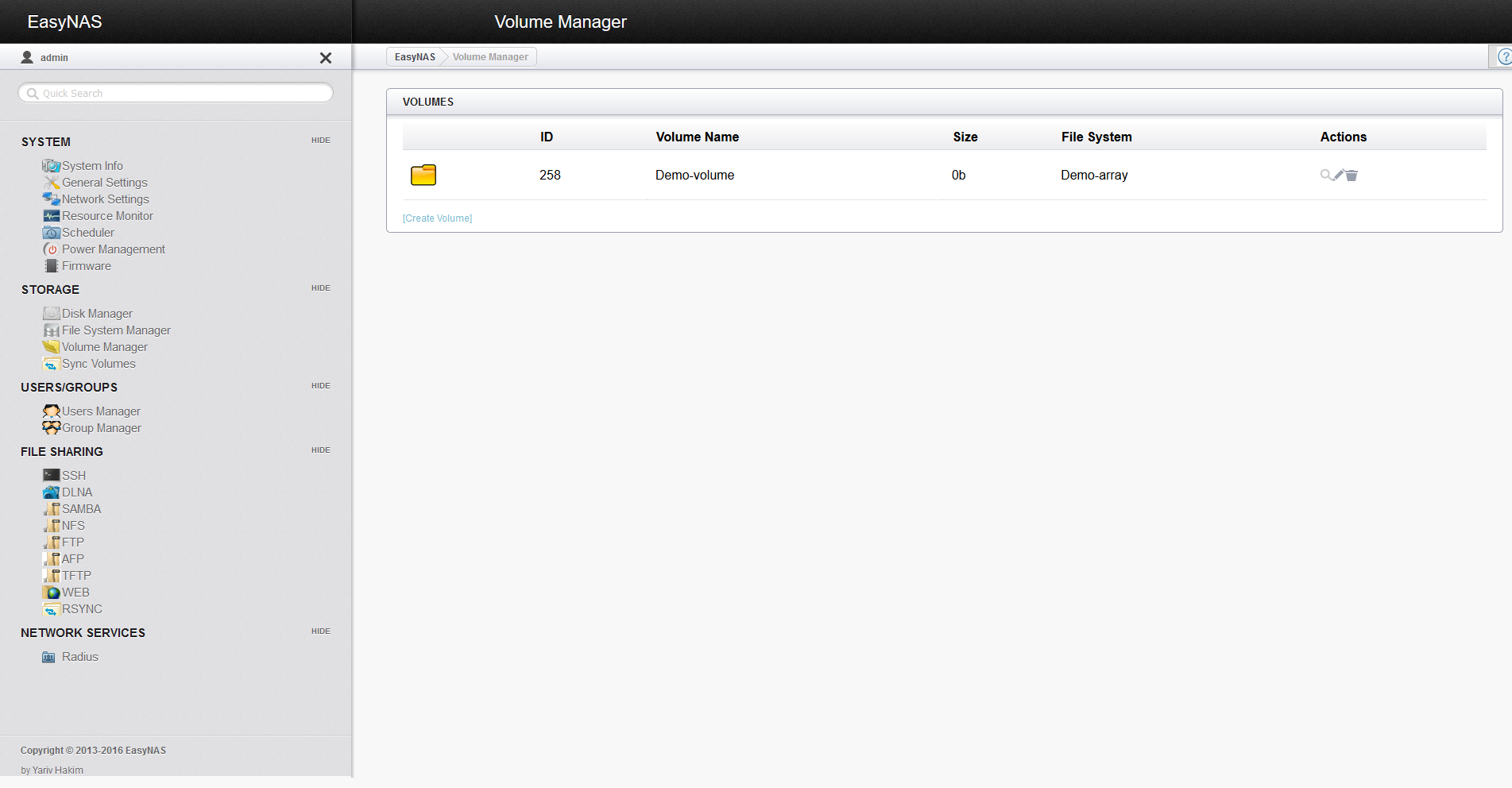Open SAMBA sharing settings

click(82, 509)
